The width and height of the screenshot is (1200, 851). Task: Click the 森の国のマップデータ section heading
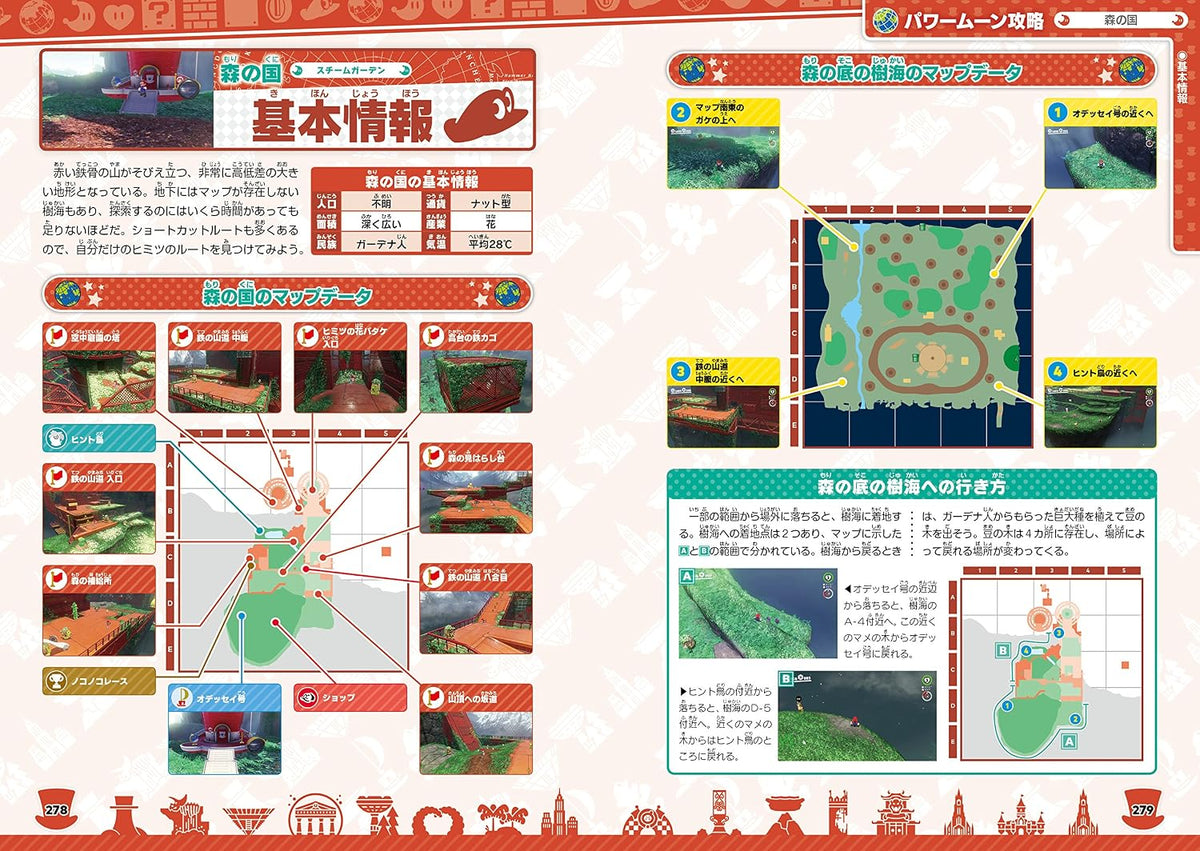pos(288,295)
